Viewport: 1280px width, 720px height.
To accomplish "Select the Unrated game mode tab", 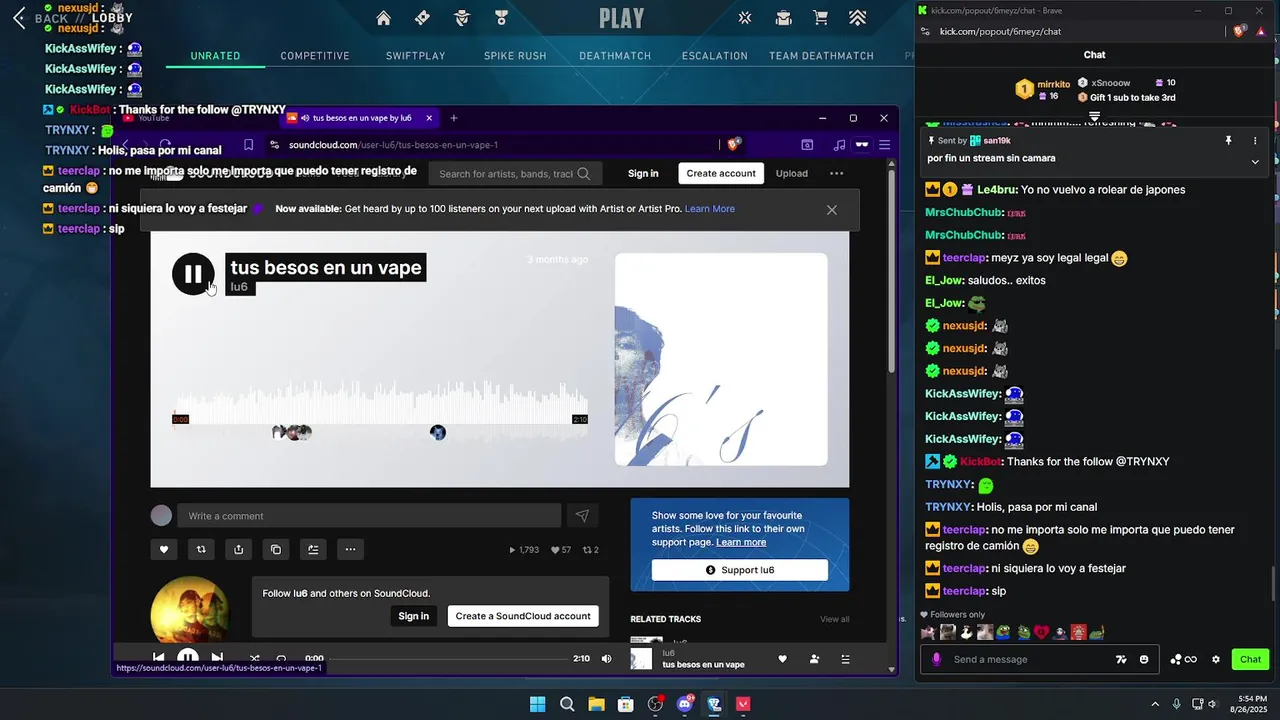I will (x=215, y=56).
